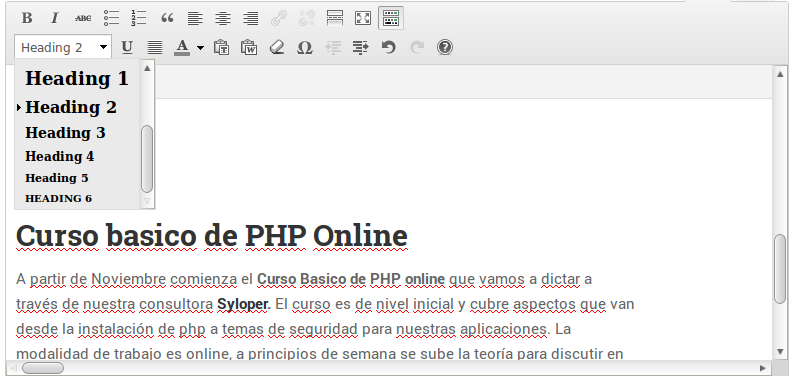
Task: Insert a bulleted list
Action: coord(111,18)
